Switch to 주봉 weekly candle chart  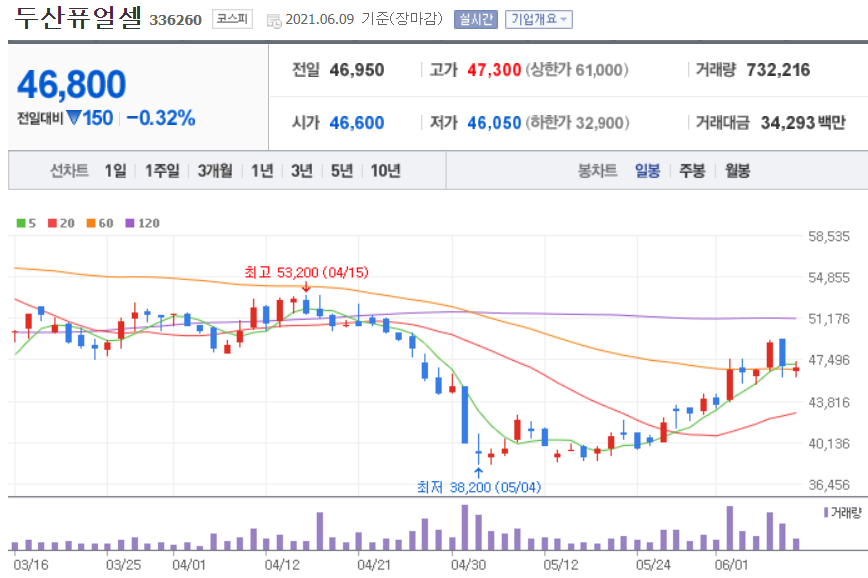click(x=692, y=171)
